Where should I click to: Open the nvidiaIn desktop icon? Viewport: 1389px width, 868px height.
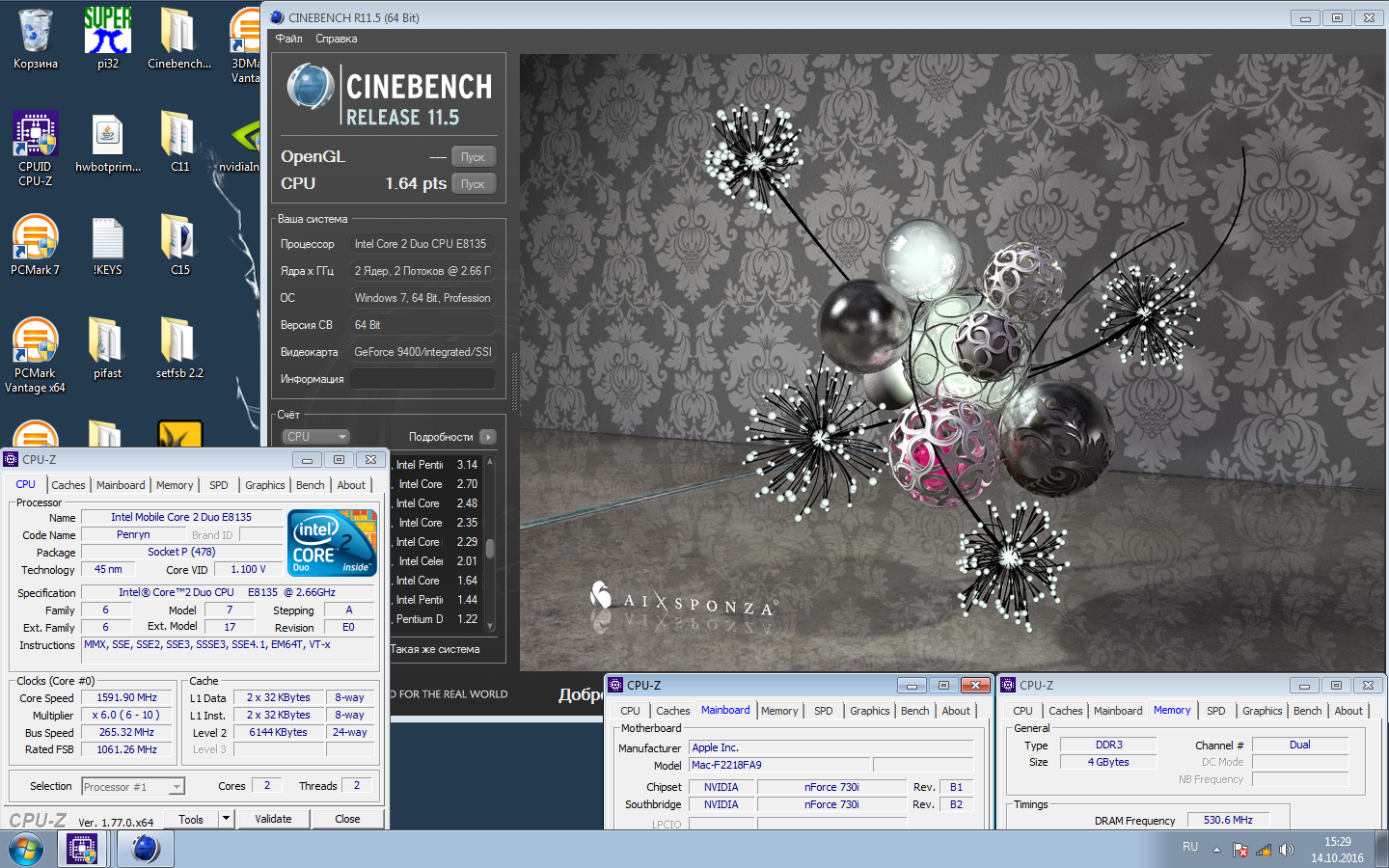[x=241, y=142]
